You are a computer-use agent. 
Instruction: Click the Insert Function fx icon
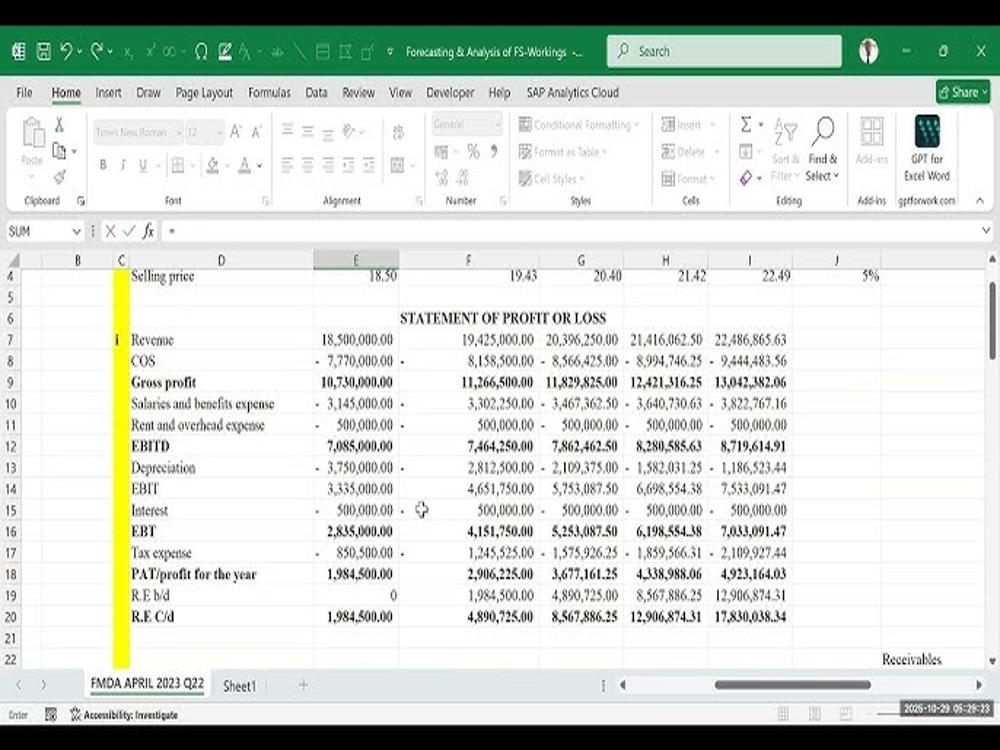149,231
